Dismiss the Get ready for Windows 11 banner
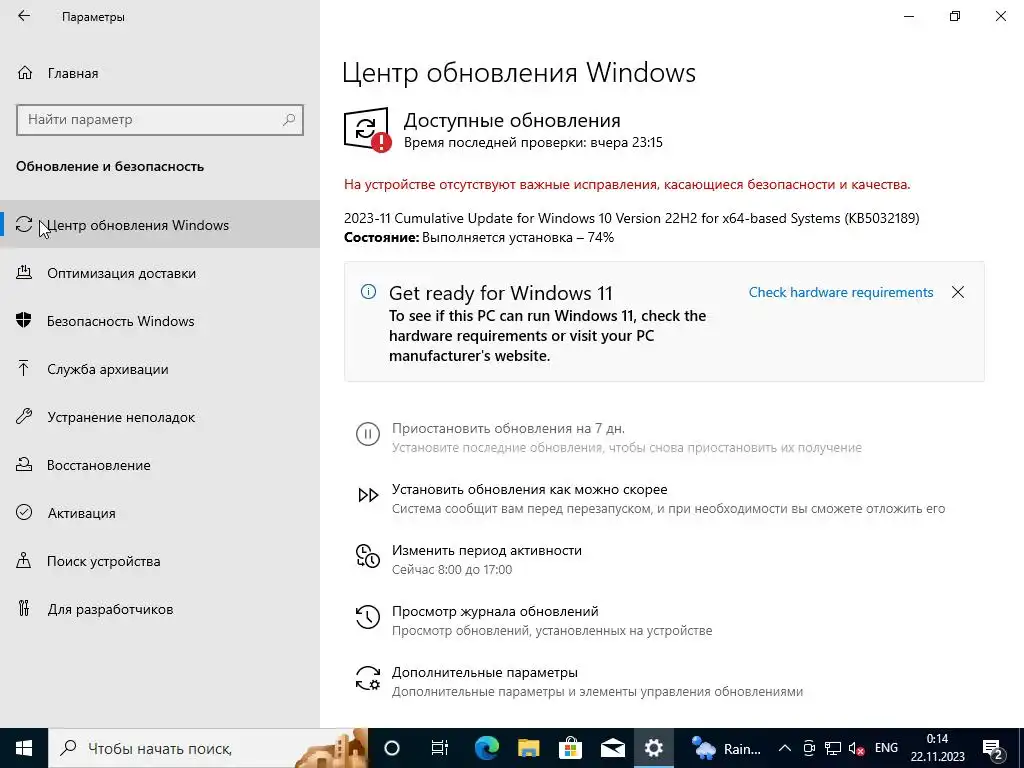The image size is (1024, 768). pyautogui.click(x=957, y=292)
